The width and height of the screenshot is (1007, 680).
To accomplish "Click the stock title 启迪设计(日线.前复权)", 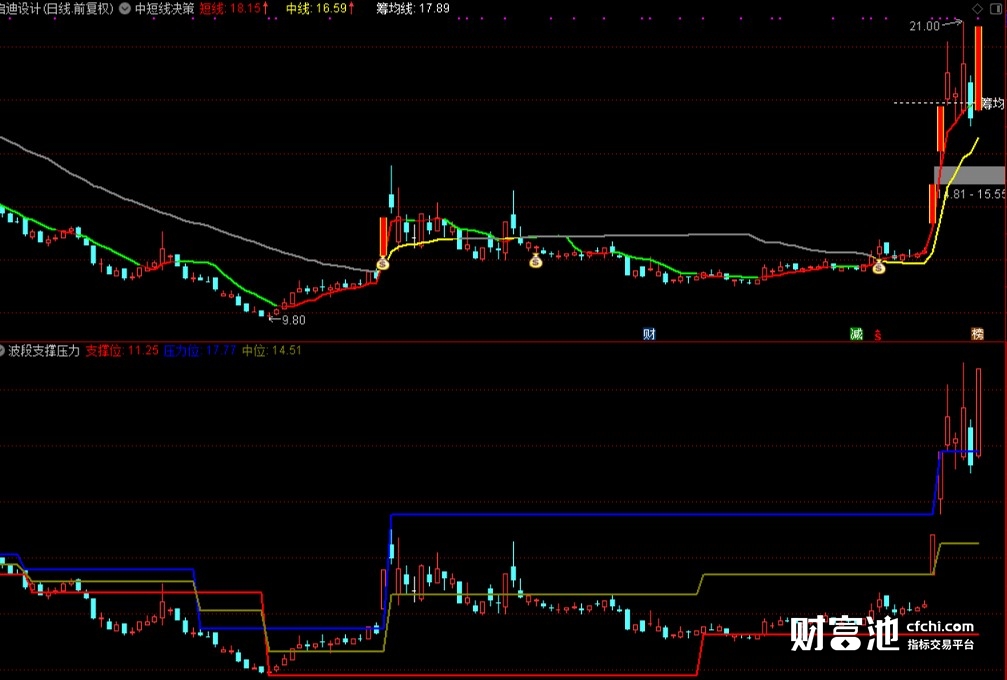I will coord(57,9).
